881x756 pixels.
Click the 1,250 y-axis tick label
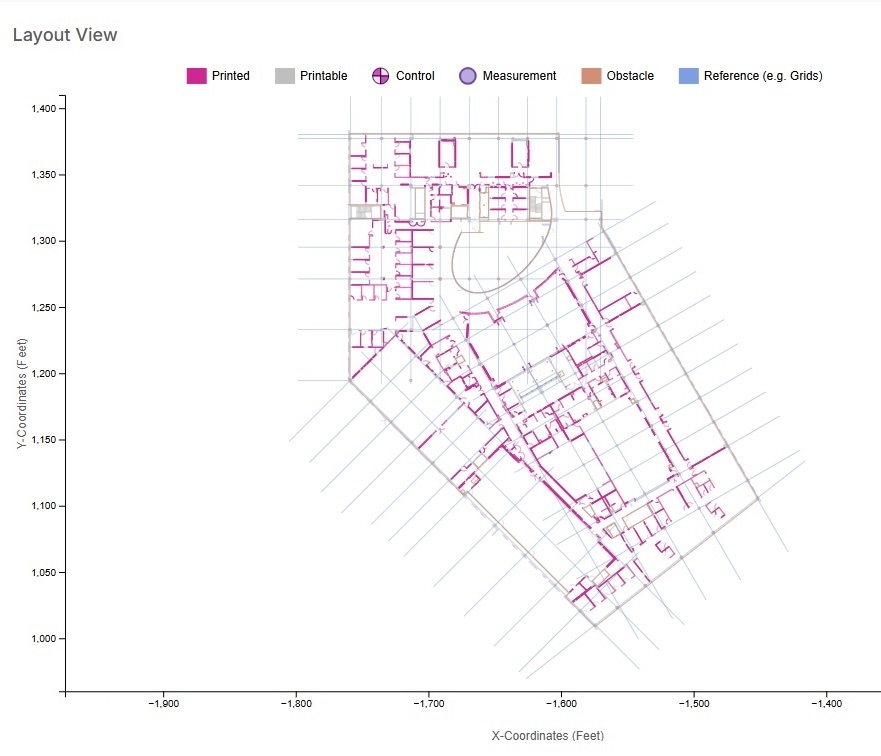click(x=44, y=308)
